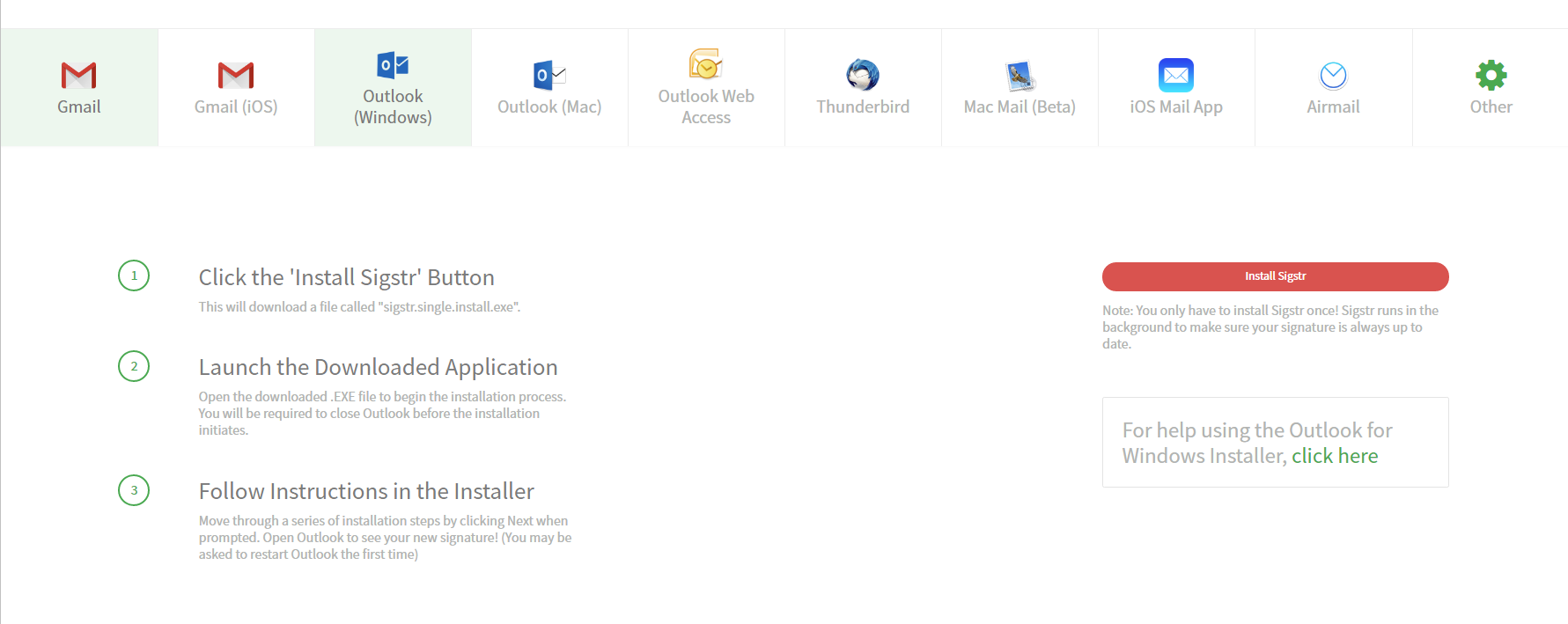This screenshot has width=1568, height=624.
Task: Click the Thunderbird bird icon
Action: (863, 76)
